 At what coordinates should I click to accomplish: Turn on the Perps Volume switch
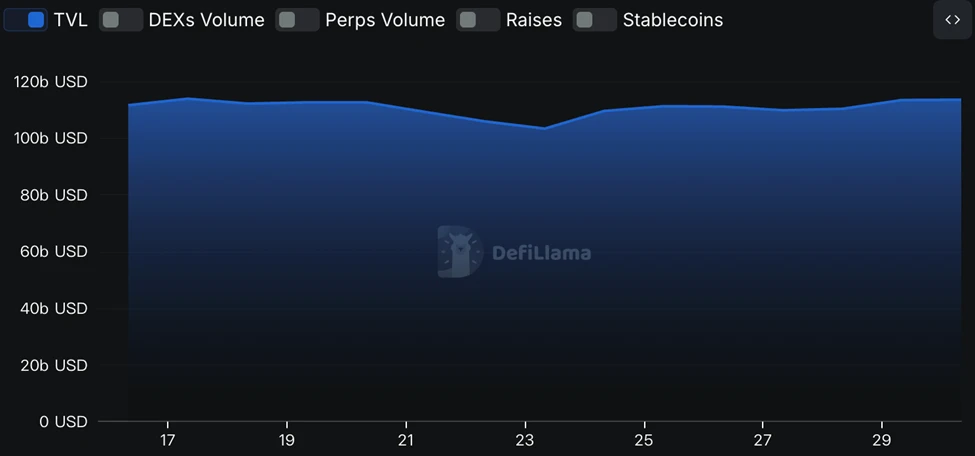click(x=297, y=20)
